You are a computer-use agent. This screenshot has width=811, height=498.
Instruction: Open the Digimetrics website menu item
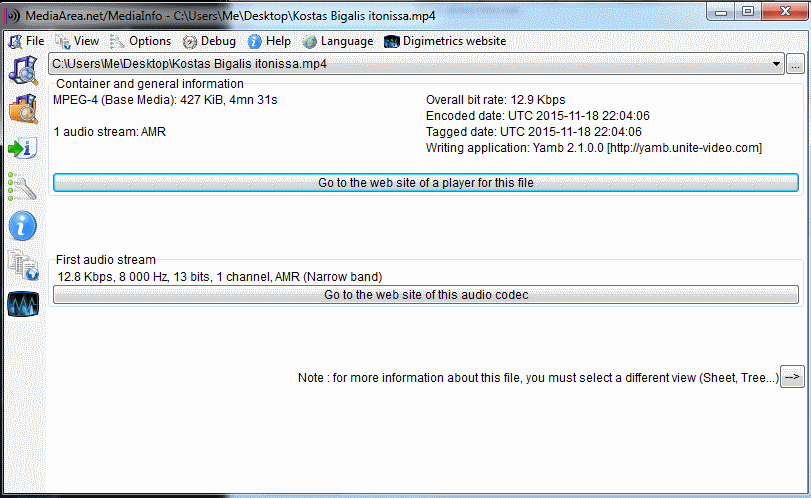(x=445, y=41)
